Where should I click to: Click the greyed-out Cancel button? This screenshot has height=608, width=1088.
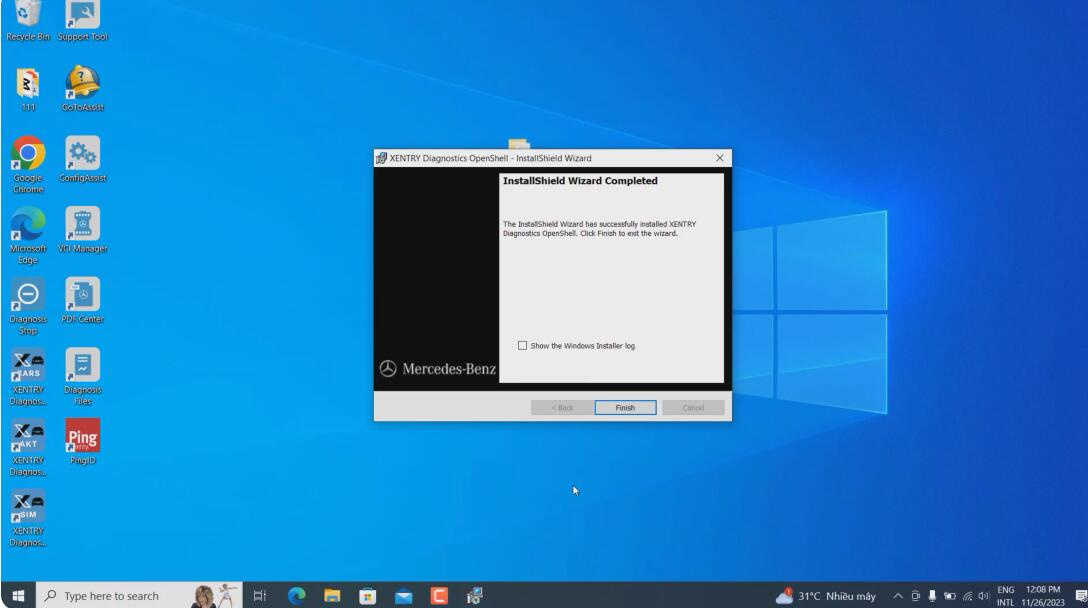(692, 407)
